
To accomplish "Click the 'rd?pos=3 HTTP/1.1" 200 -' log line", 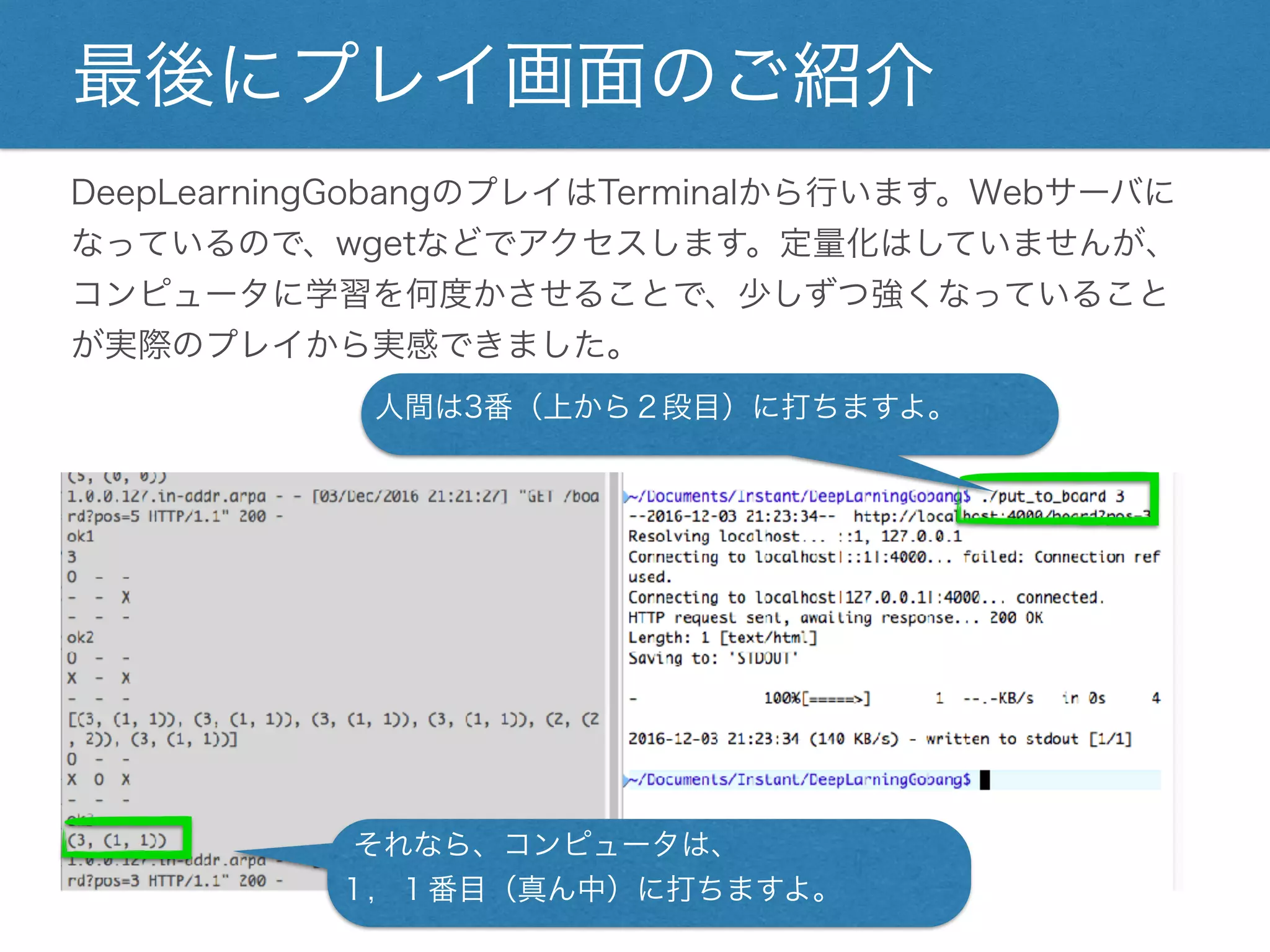I will coord(175,880).
